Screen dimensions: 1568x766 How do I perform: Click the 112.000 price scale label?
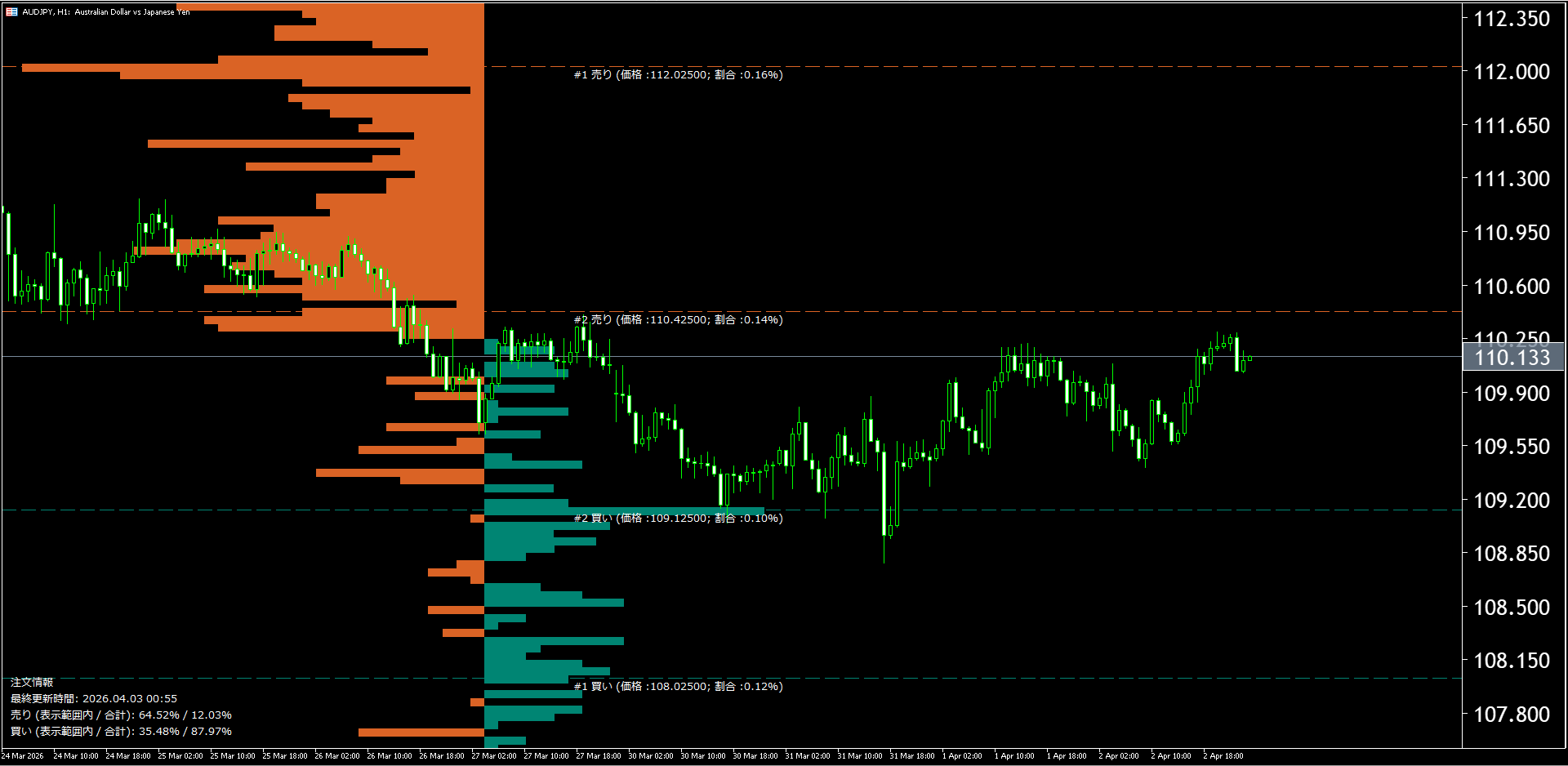[1512, 72]
